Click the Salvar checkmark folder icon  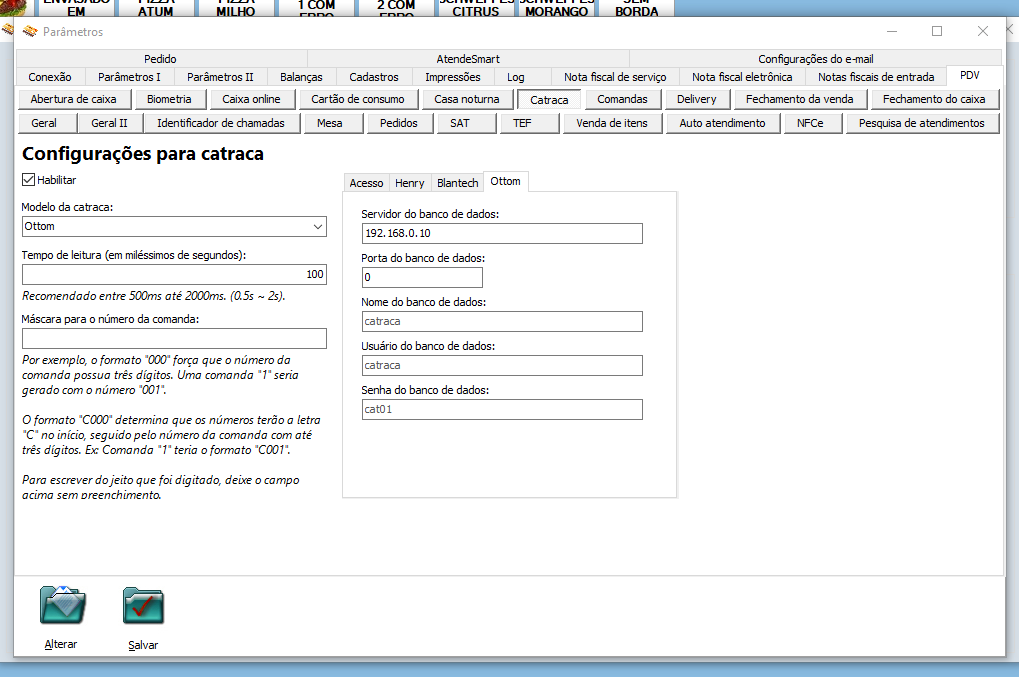pos(143,605)
